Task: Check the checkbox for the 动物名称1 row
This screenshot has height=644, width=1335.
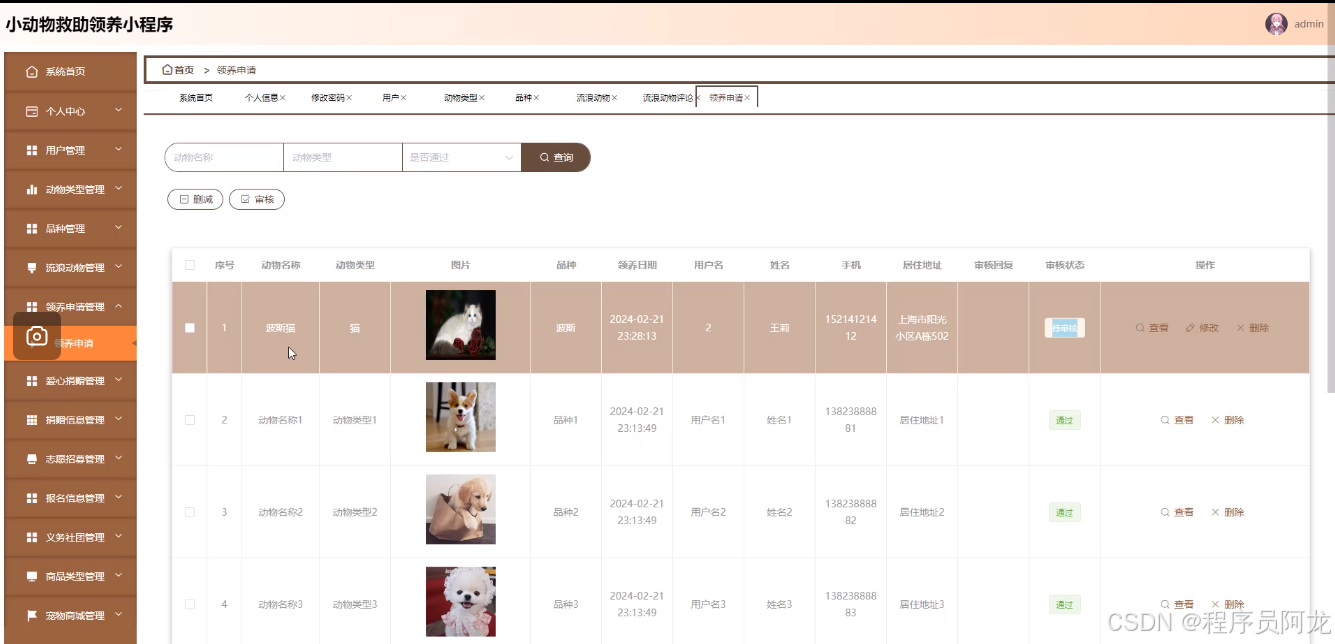Action: click(190, 420)
